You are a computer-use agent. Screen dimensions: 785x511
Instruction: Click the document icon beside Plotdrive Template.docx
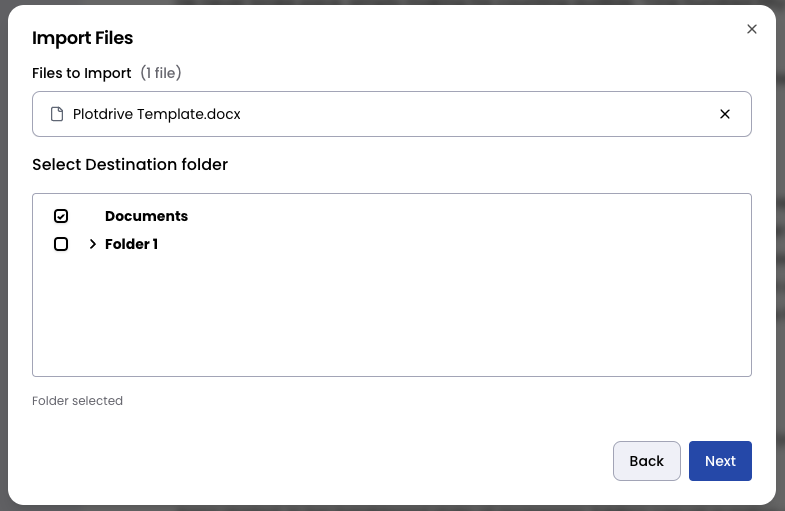(x=57, y=114)
